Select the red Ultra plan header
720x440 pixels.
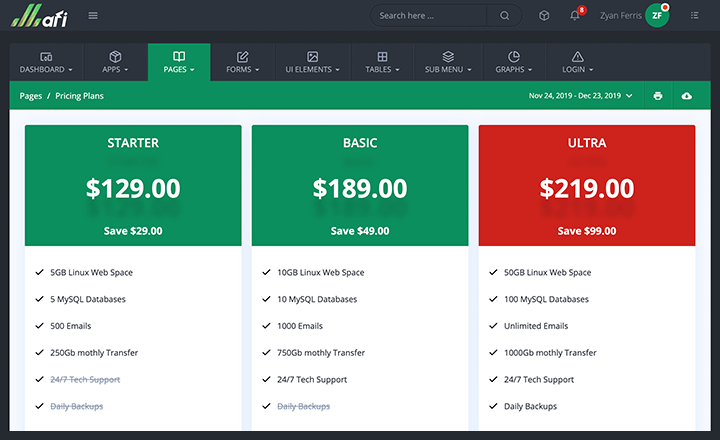coord(587,185)
